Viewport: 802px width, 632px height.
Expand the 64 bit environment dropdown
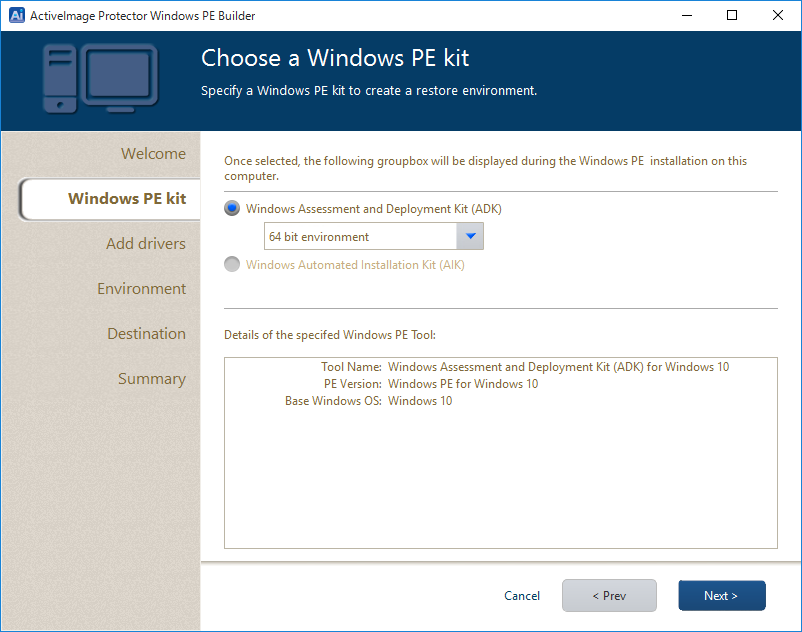pos(470,237)
